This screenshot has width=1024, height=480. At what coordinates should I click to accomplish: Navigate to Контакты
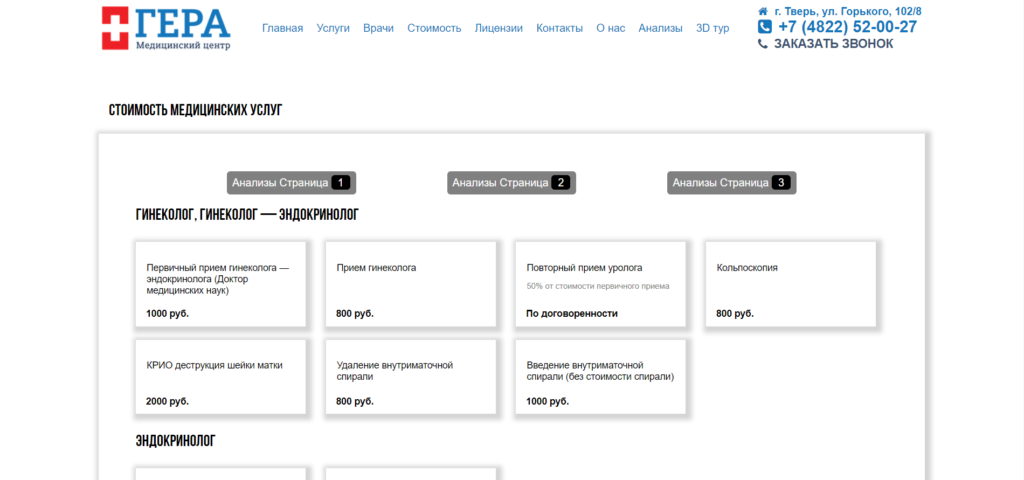tap(559, 28)
